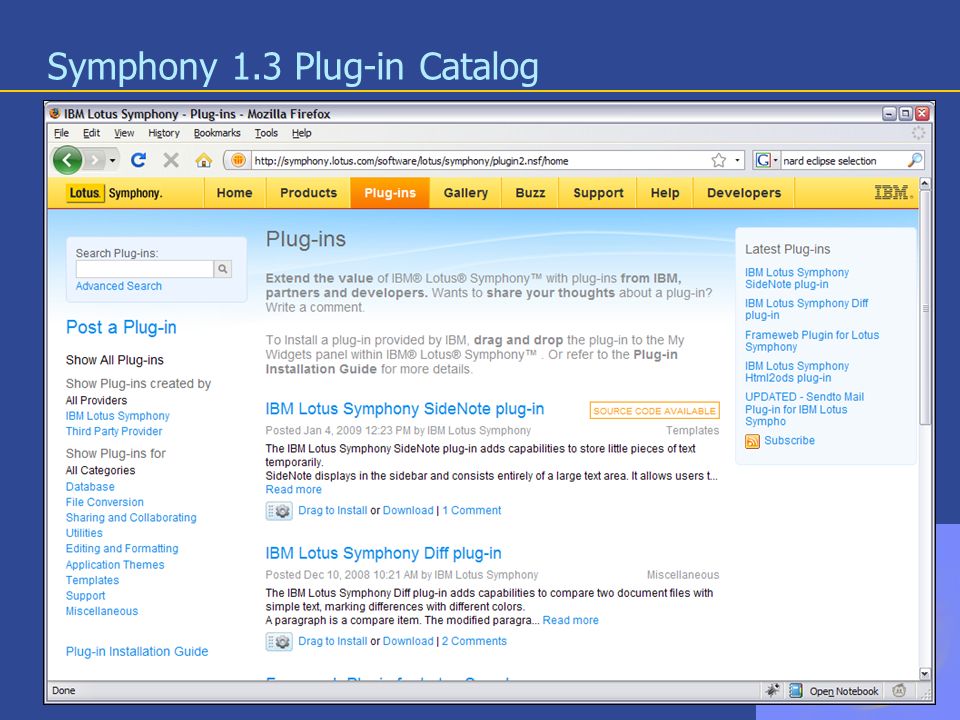
Task: Show the Utilities category
Action: point(84,533)
